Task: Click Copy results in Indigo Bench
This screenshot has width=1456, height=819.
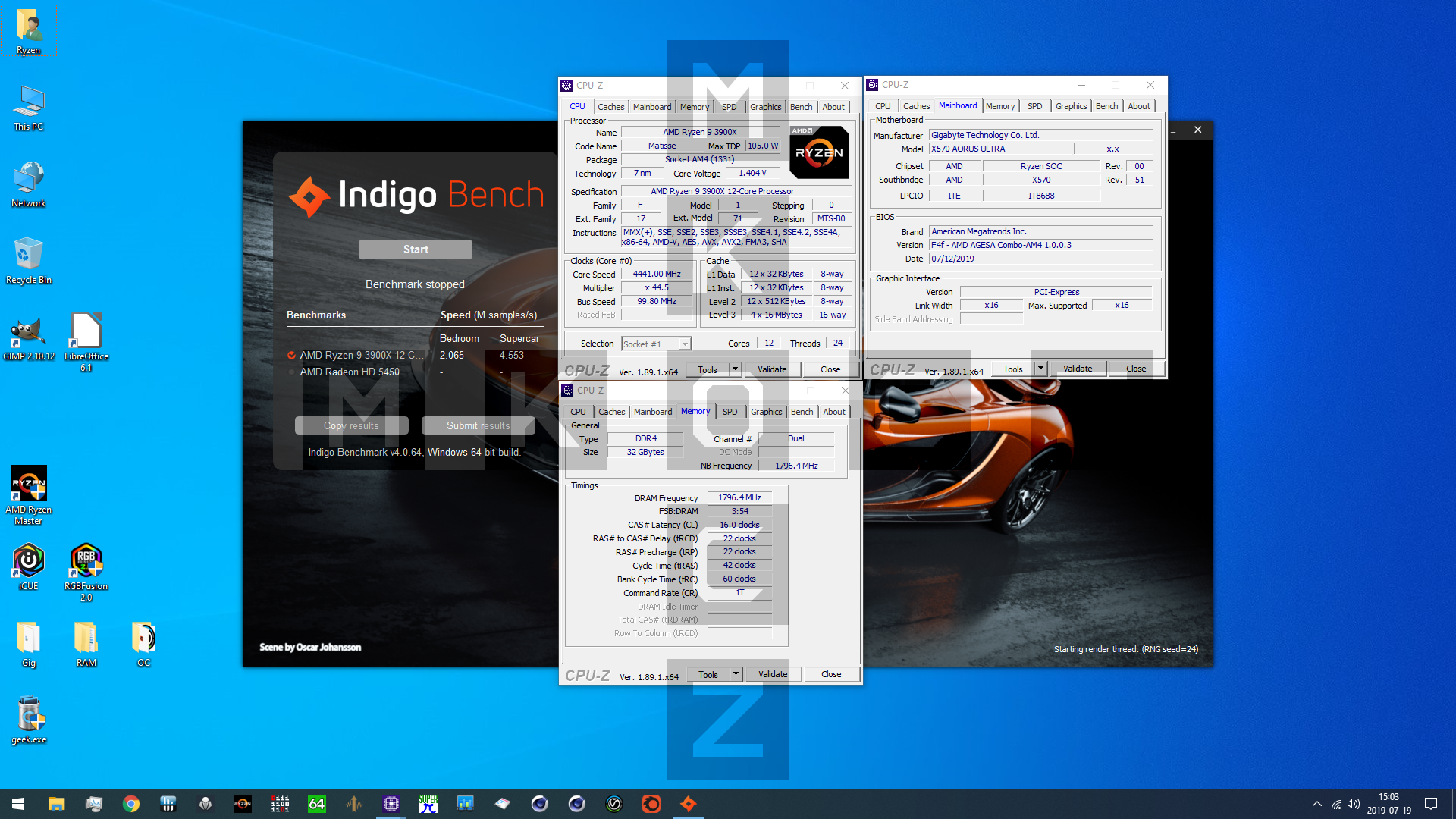Action: 351,425
